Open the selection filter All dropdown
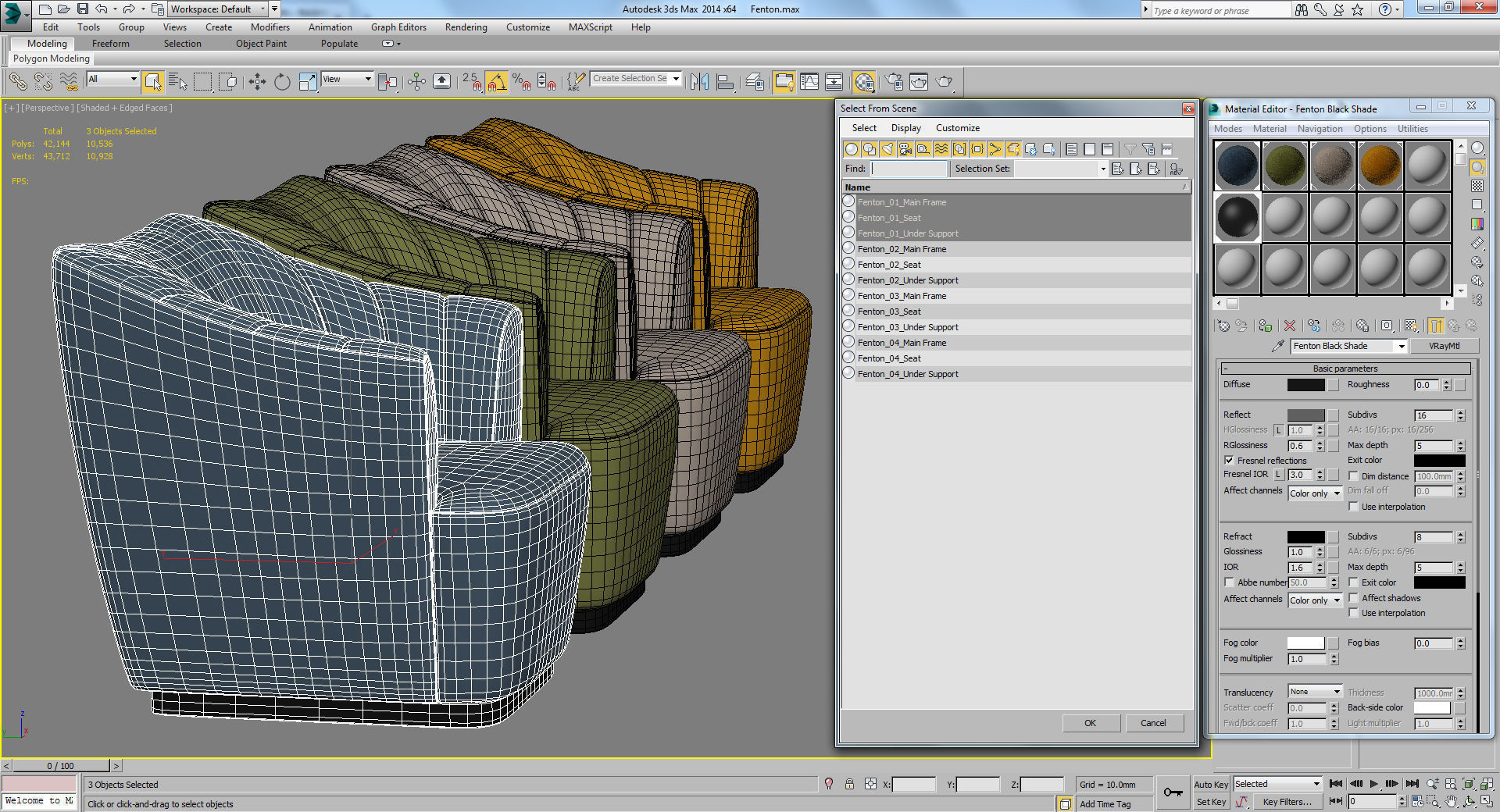 click(112, 79)
